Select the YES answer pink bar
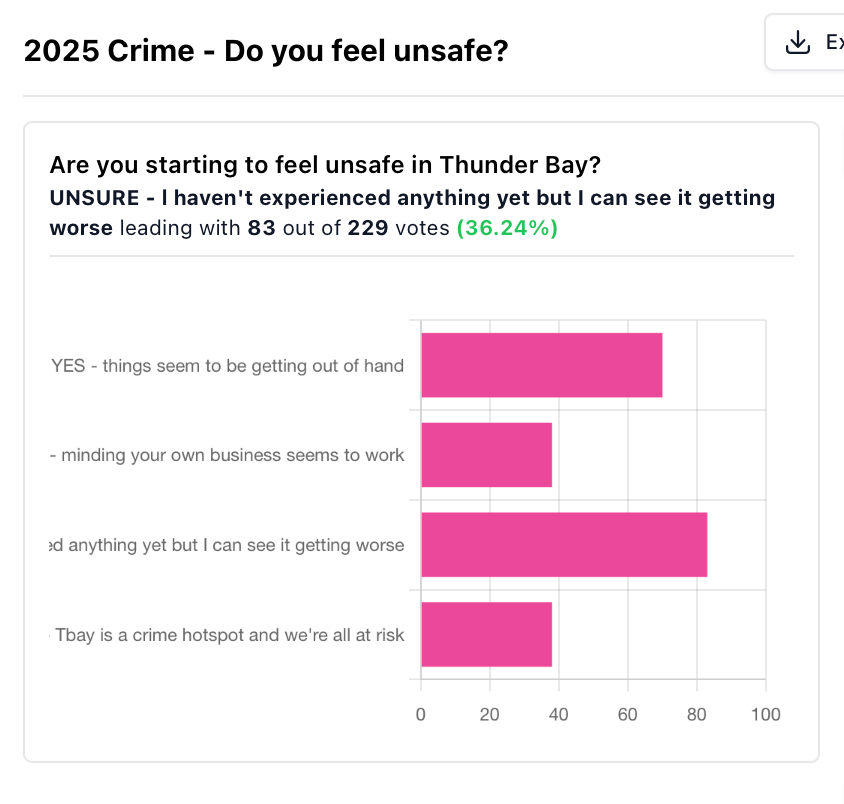The width and height of the screenshot is (844, 804). pyautogui.click(x=541, y=365)
